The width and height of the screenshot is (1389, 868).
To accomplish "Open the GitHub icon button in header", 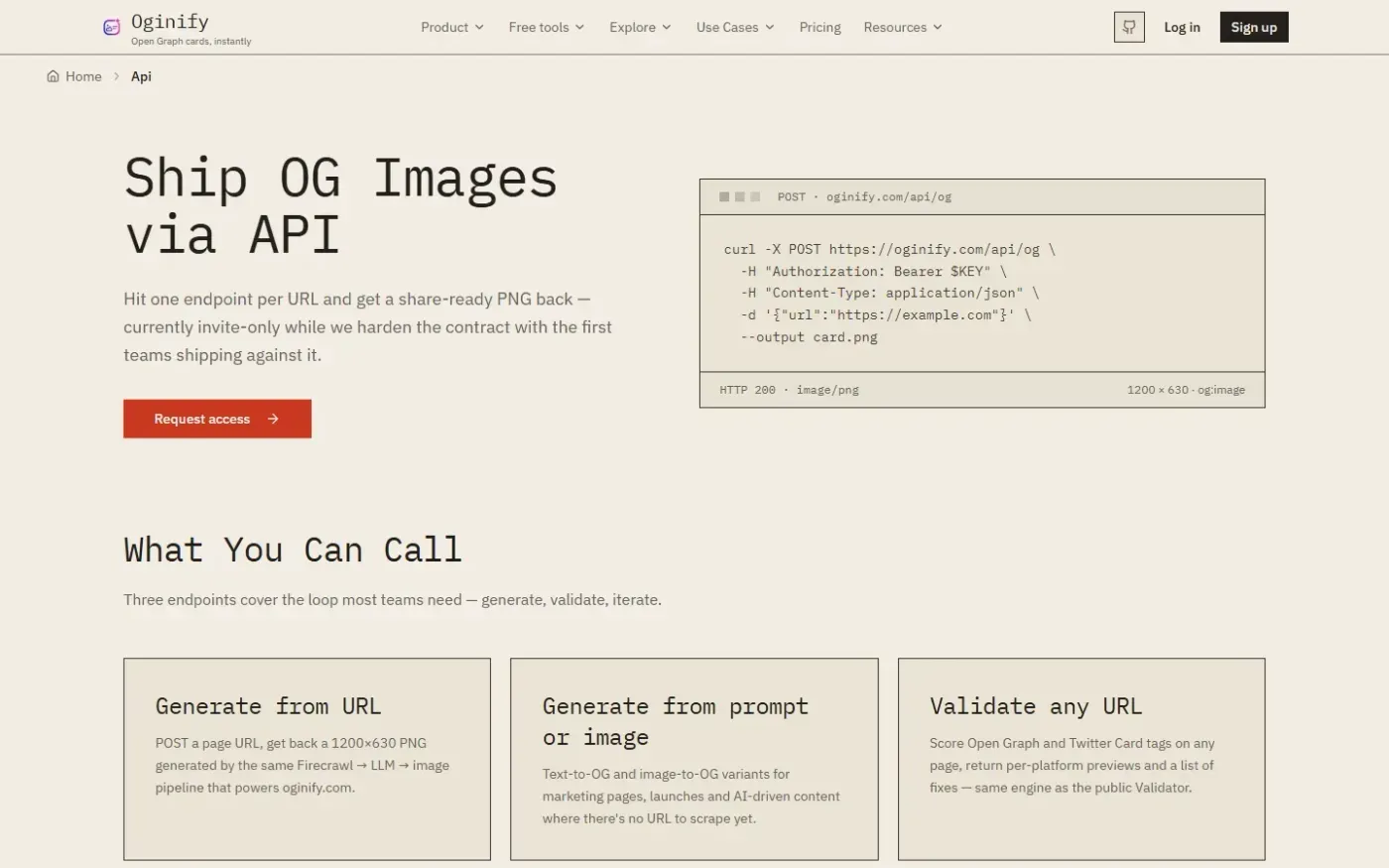I will pyautogui.click(x=1129, y=27).
